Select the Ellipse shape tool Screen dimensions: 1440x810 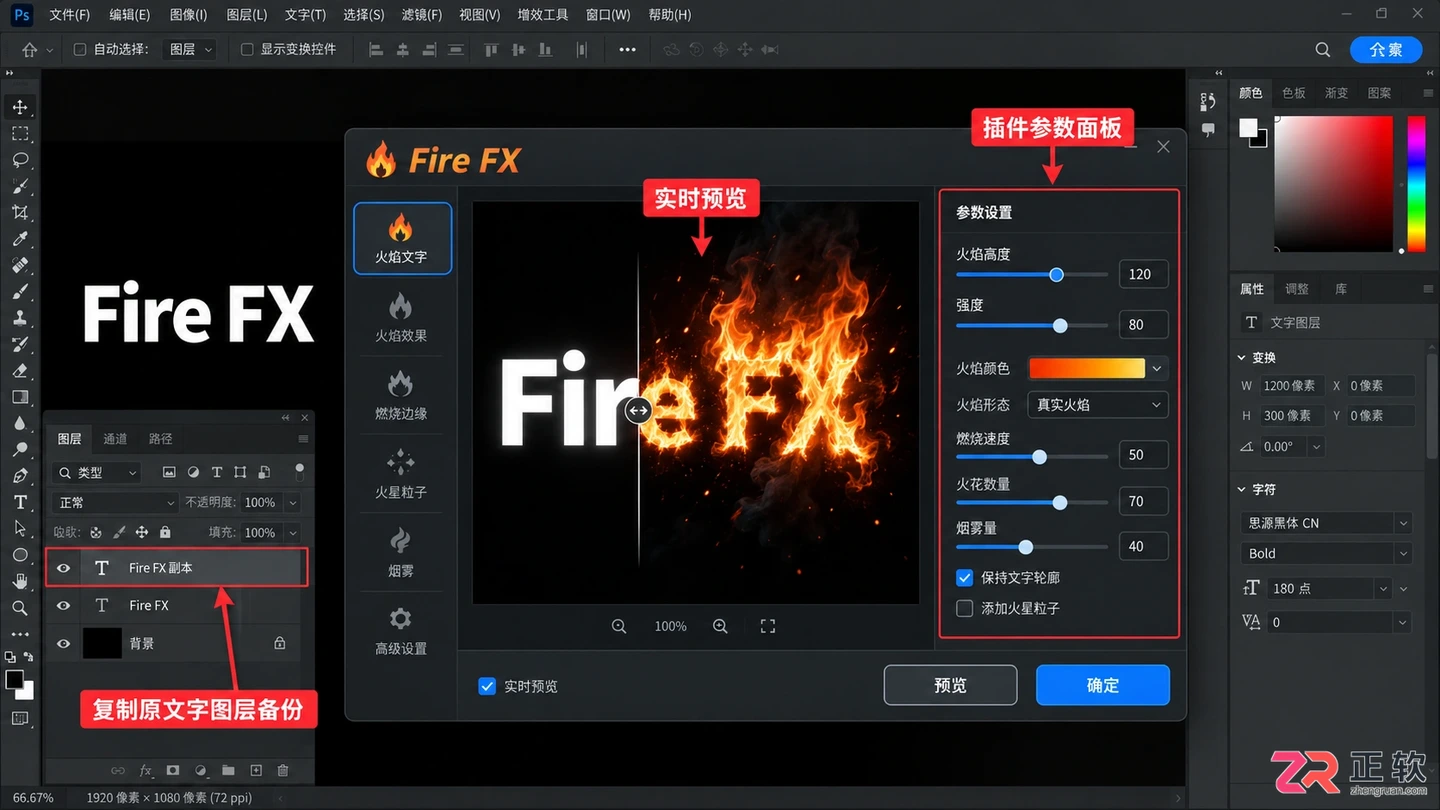tap(20, 555)
